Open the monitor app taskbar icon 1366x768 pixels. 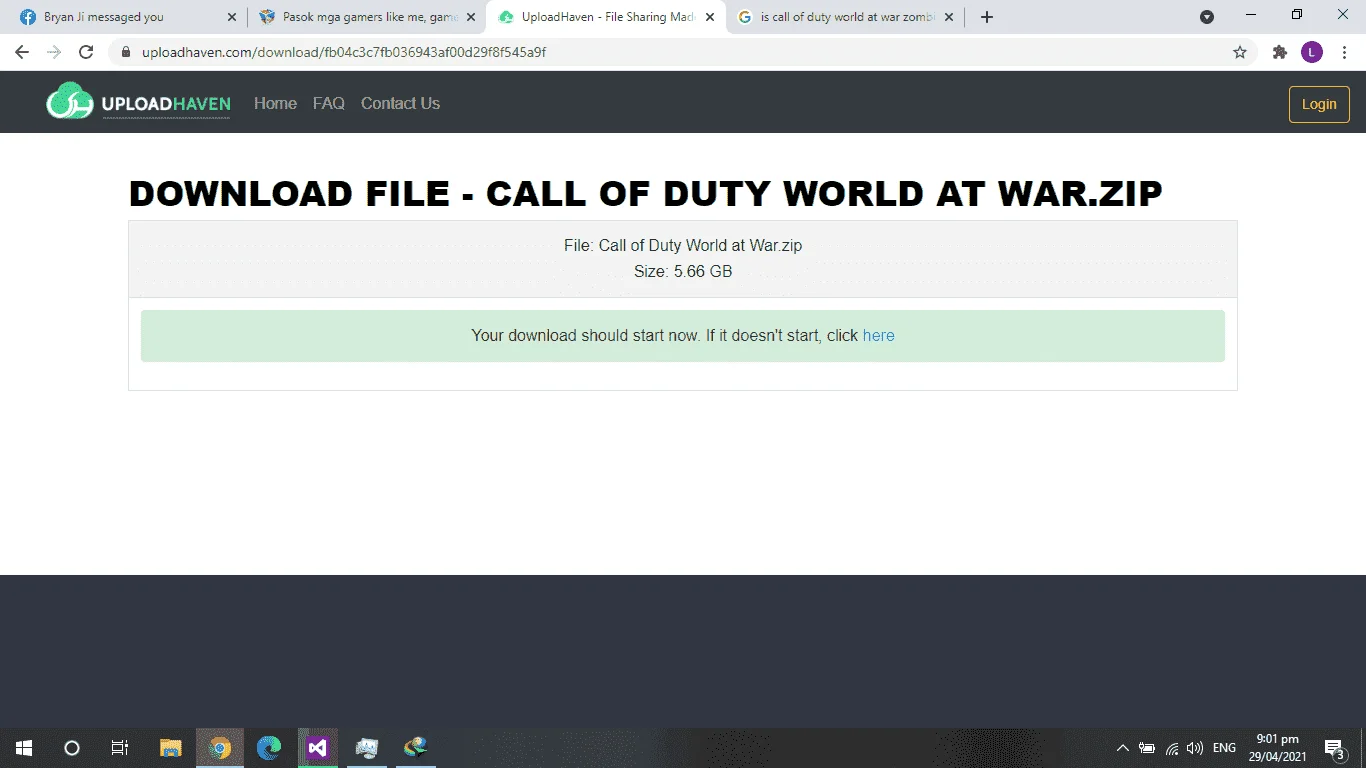tap(367, 748)
